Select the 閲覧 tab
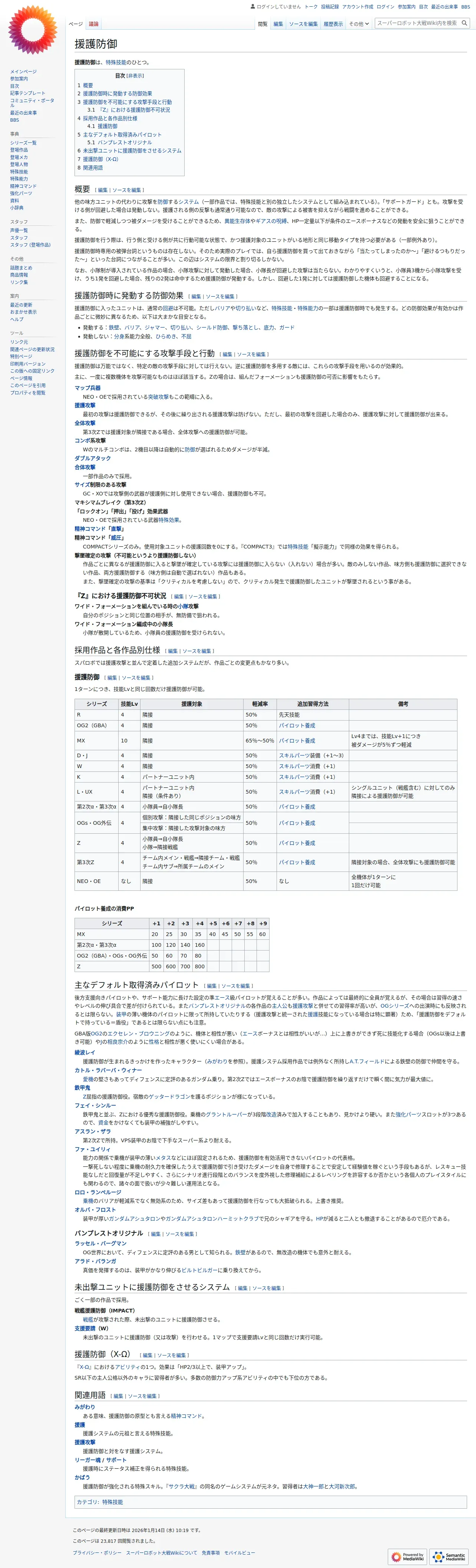476x1568 pixels. point(262,24)
